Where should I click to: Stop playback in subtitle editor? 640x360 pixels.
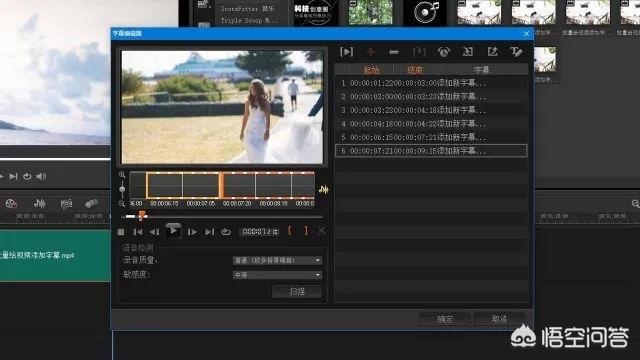(121, 232)
